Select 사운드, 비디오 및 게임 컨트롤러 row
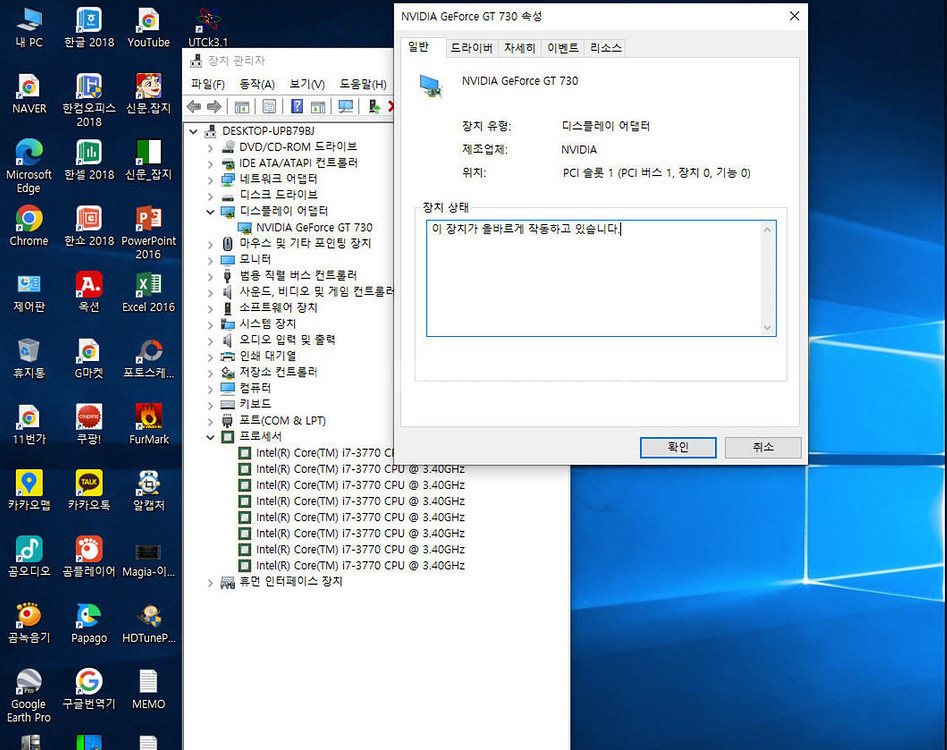Viewport: 947px width, 750px height. pyautogui.click(x=316, y=292)
